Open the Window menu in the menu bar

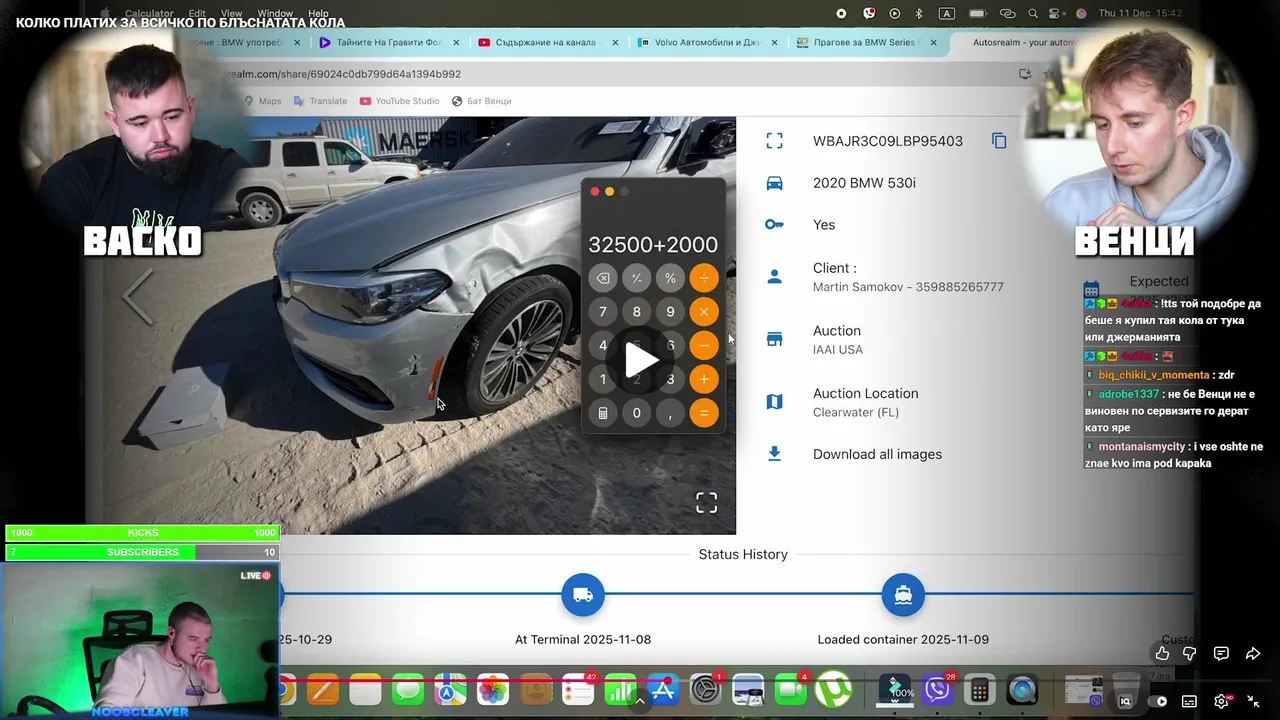pos(275,14)
